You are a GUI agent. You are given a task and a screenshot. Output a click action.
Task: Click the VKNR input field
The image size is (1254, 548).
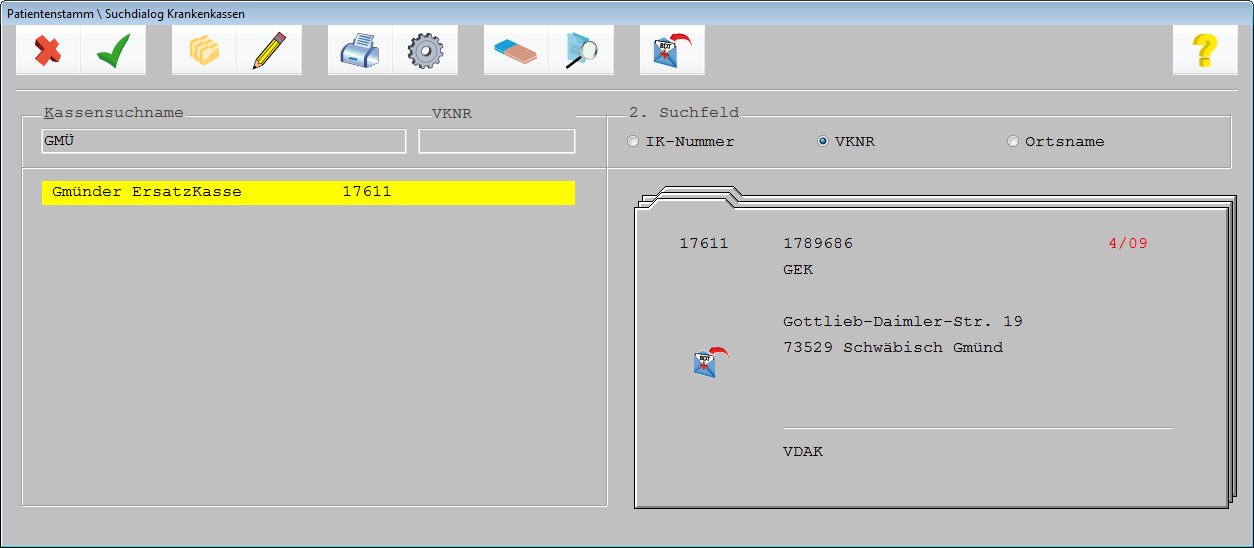pos(497,141)
